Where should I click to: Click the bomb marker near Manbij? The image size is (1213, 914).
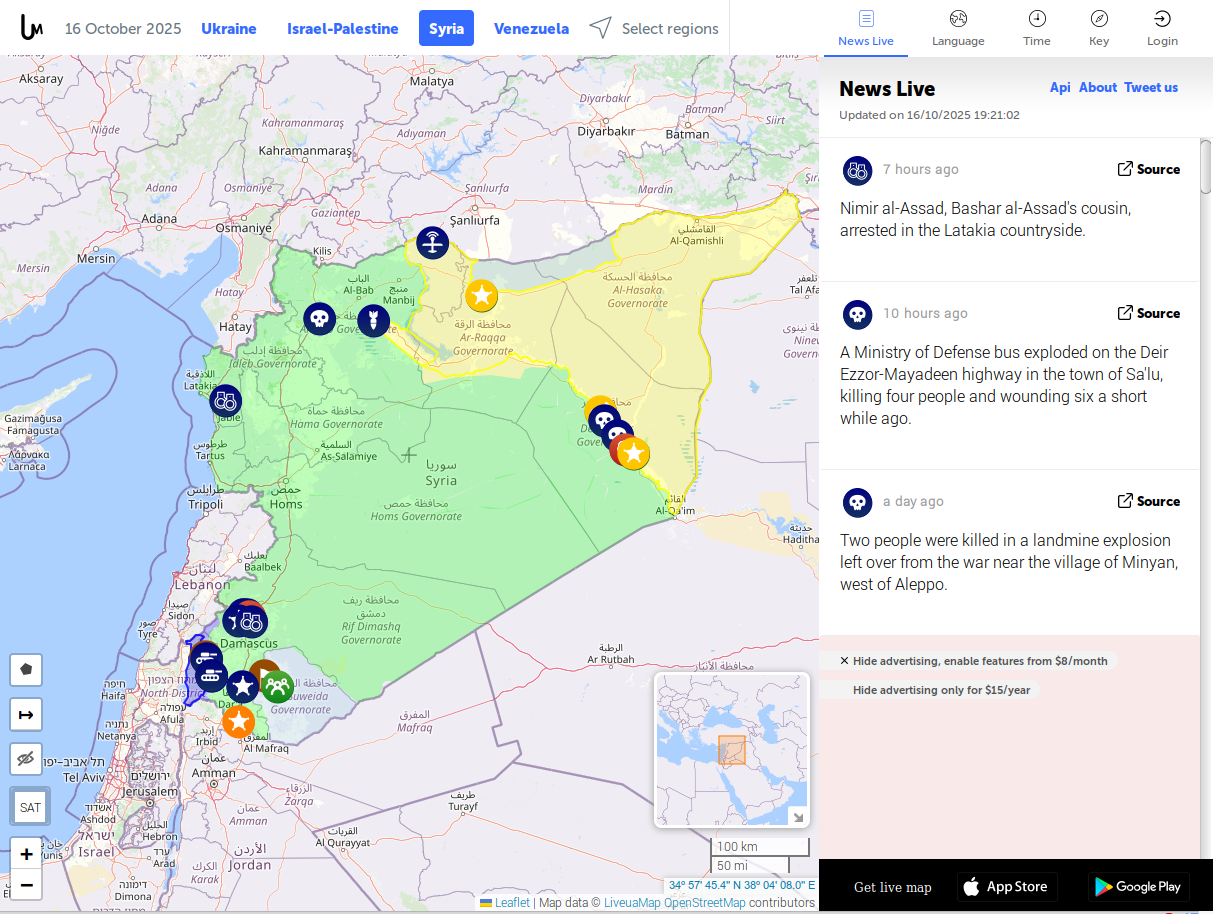tap(373, 320)
